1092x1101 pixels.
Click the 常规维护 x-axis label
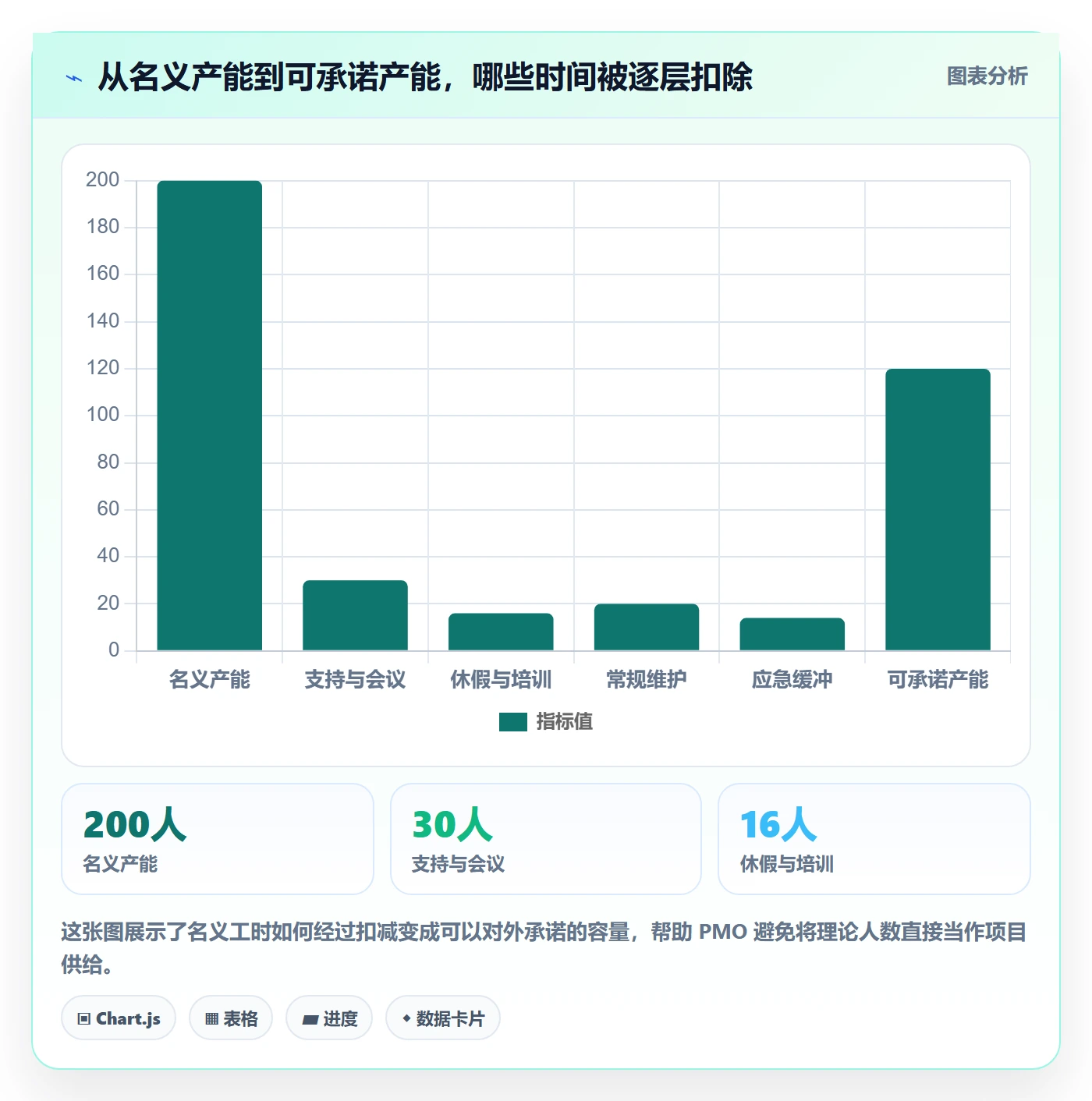pyautogui.click(x=647, y=680)
